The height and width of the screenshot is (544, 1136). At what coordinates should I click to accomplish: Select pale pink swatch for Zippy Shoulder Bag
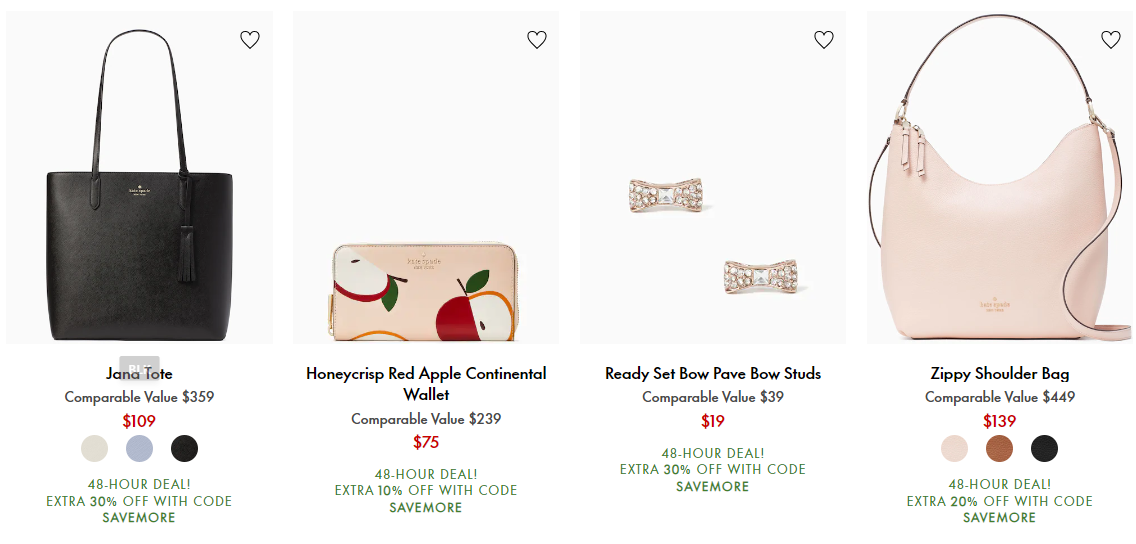(954, 448)
